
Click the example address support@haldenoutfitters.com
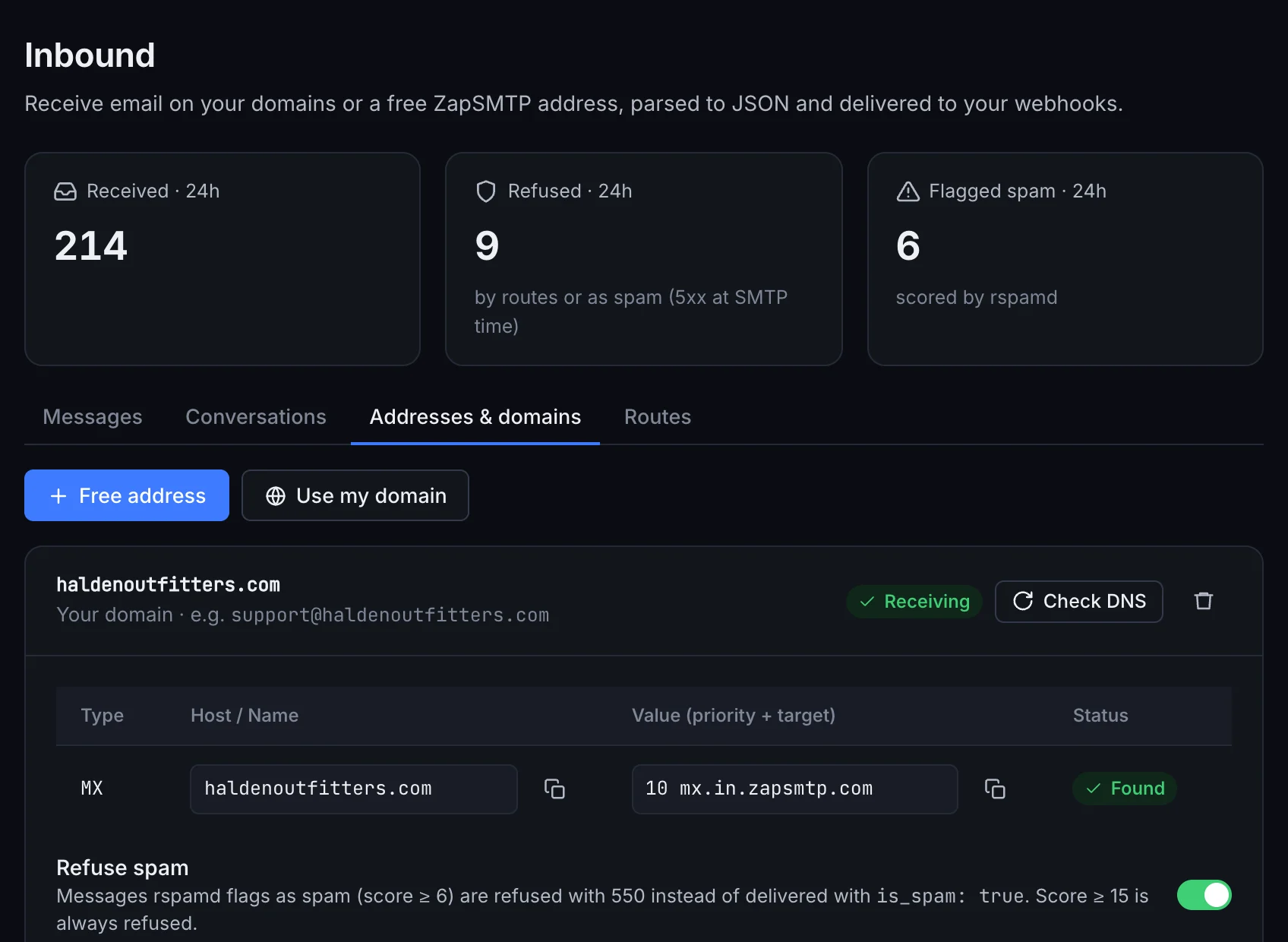click(x=390, y=615)
